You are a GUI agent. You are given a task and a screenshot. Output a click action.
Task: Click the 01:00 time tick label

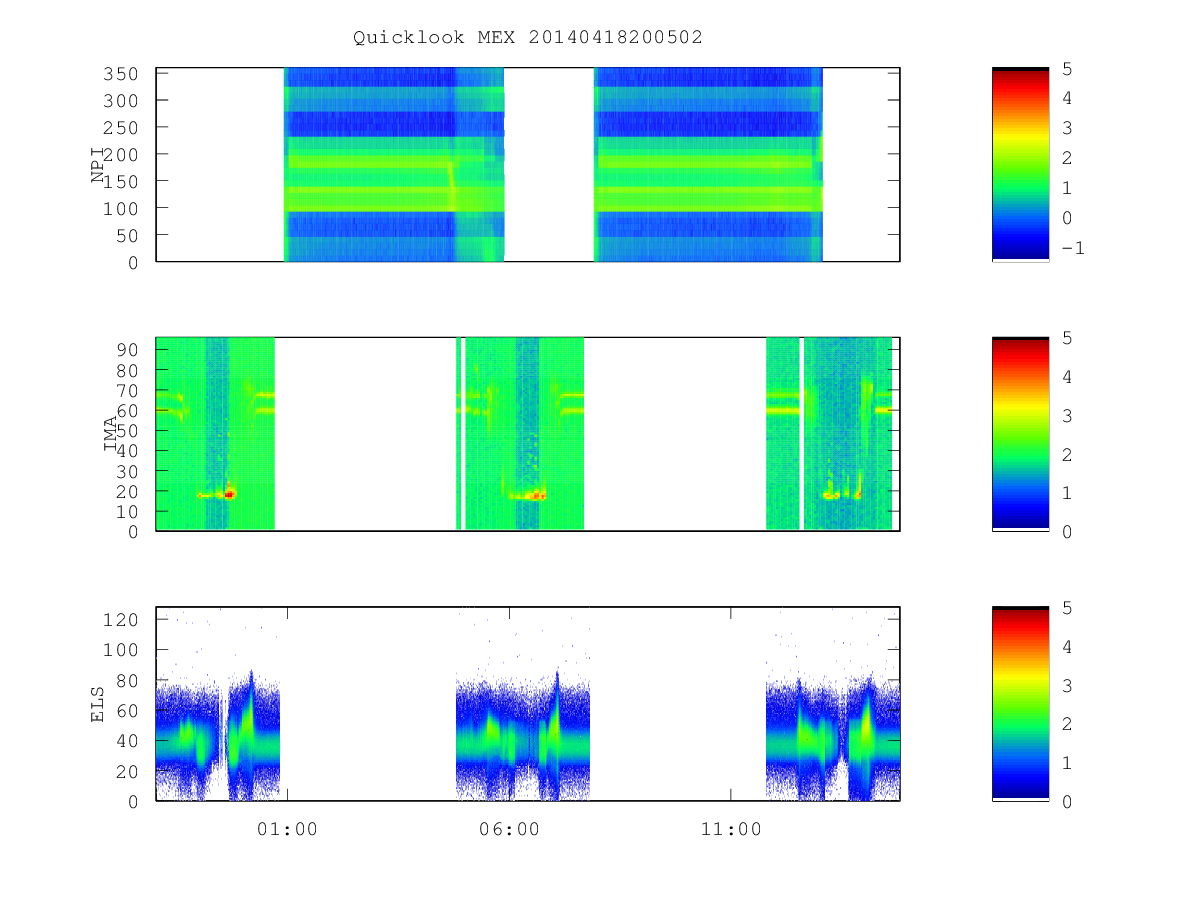coord(288,830)
